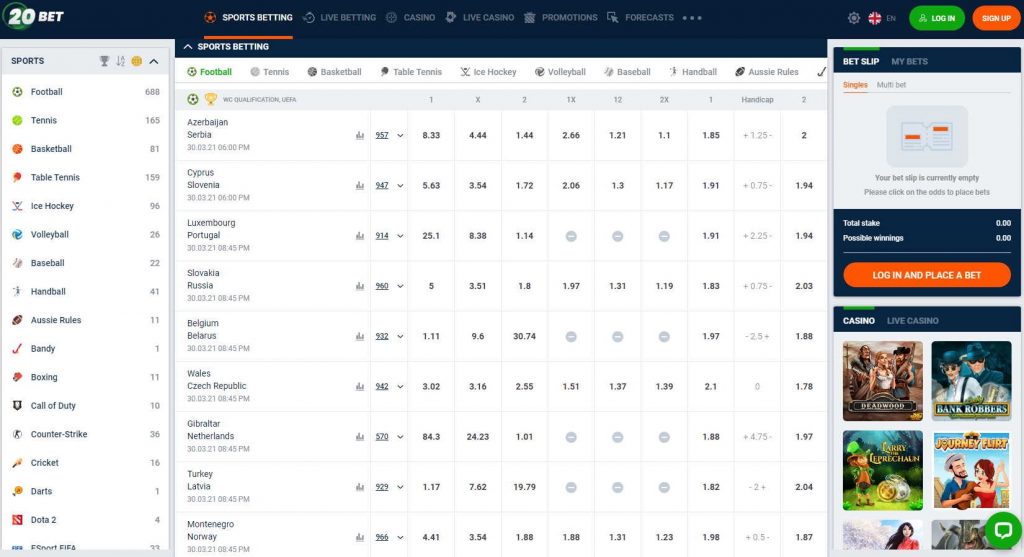
Task: Switch to Multi bet type
Action: (x=891, y=85)
